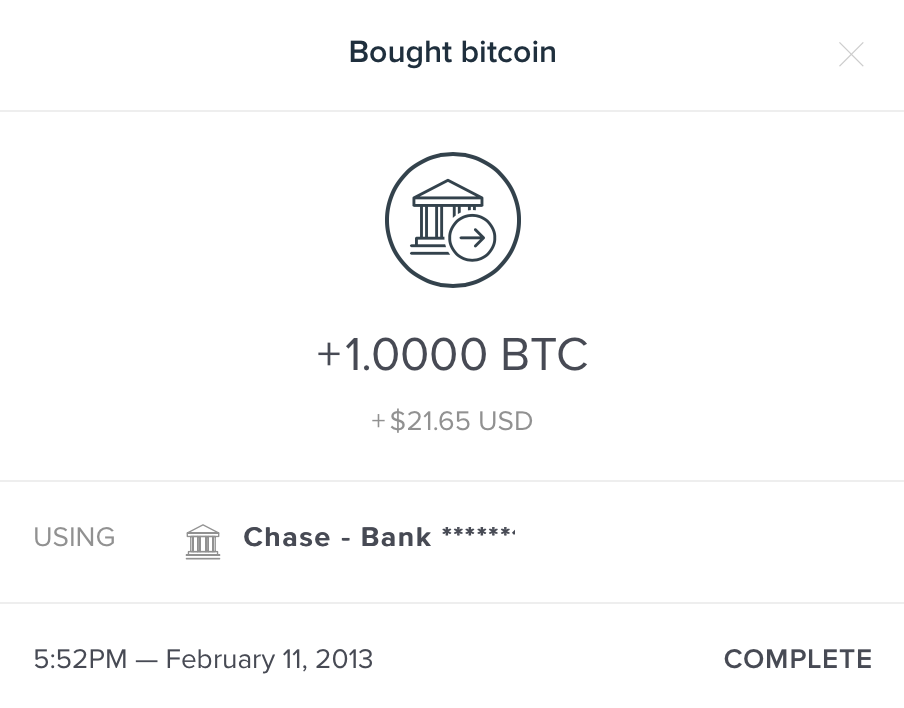Close the Bought bitcoin dialog
This screenshot has height=708, width=904.
tap(851, 54)
